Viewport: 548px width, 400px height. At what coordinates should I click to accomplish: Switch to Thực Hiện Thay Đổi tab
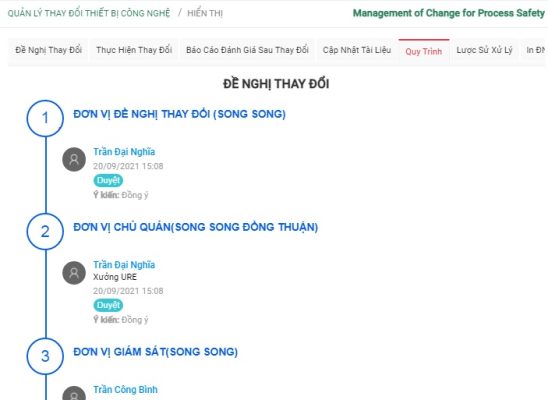click(134, 50)
